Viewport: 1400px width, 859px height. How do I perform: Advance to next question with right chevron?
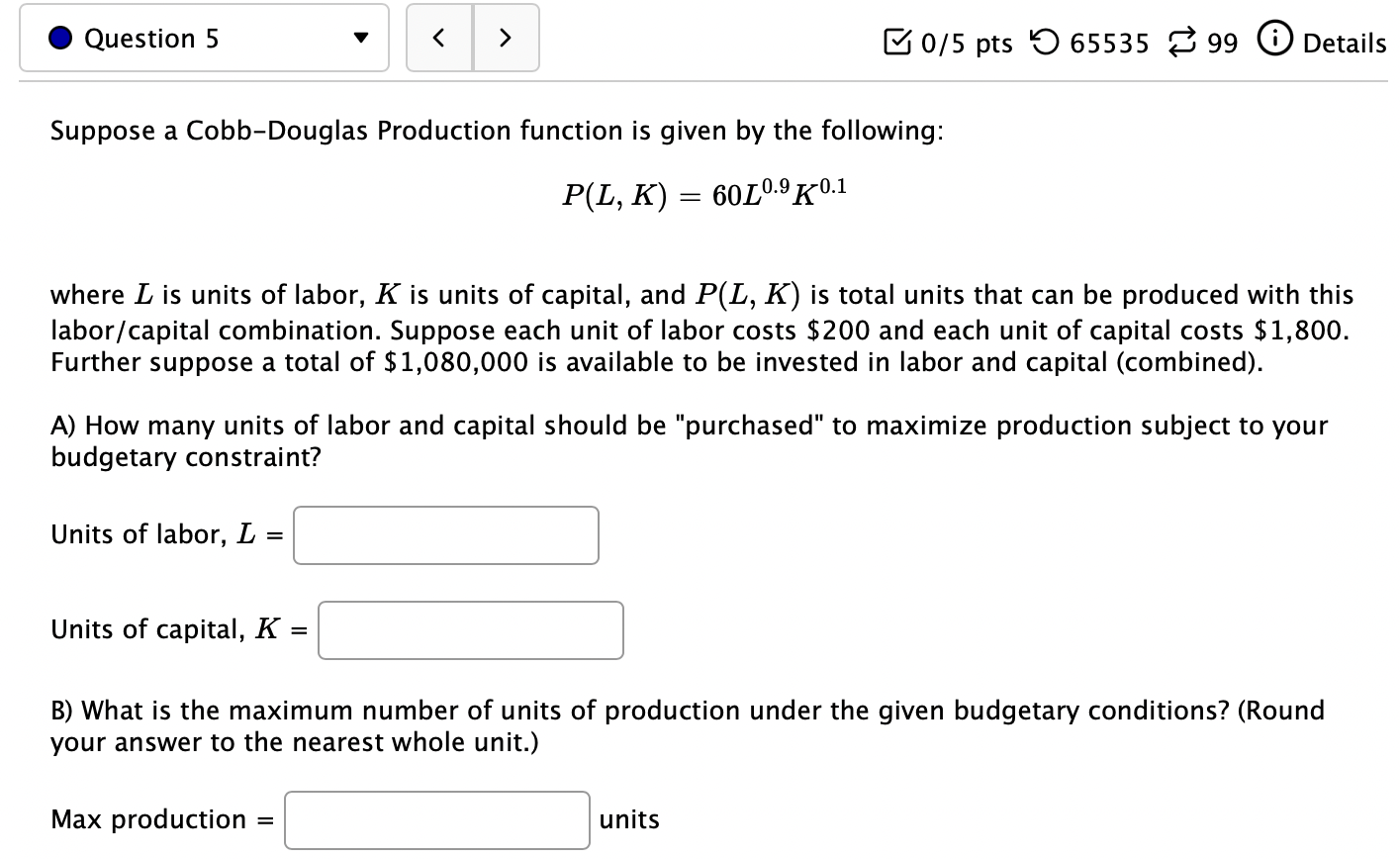click(x=506, y=38)
